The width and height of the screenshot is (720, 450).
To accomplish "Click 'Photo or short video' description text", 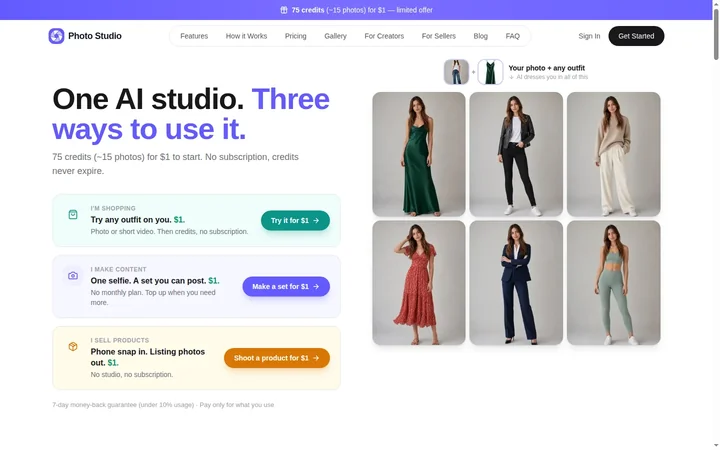I will [169, 231].
